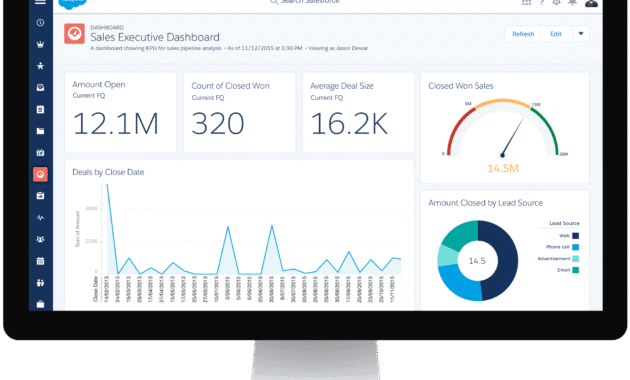Open the inbox tray icon in sidebar
The image size is (630, 380).
click(x=40, y=88)
